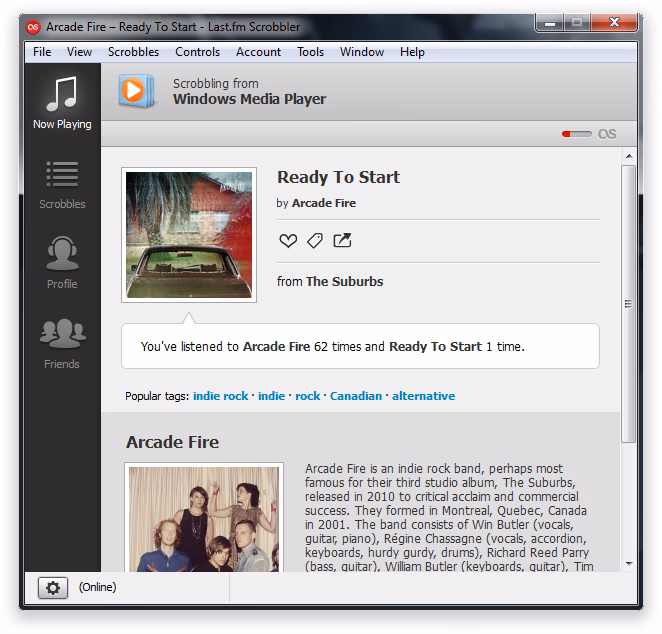This screenshot has height=634, width=662.
Task: Click the Last.fm scrobble logo beside progress bar
Action: click(607, 134)
